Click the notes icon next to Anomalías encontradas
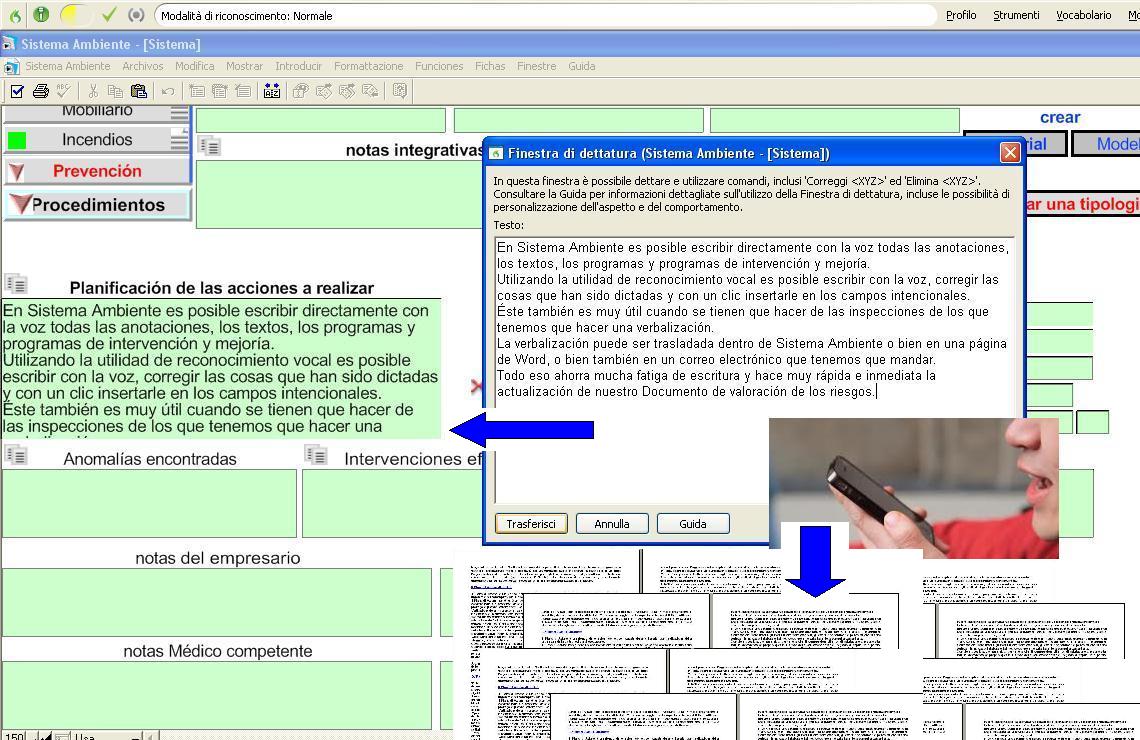Image resolution: width=1140 pixels, height=740 pixels. [x=16, y=458]
